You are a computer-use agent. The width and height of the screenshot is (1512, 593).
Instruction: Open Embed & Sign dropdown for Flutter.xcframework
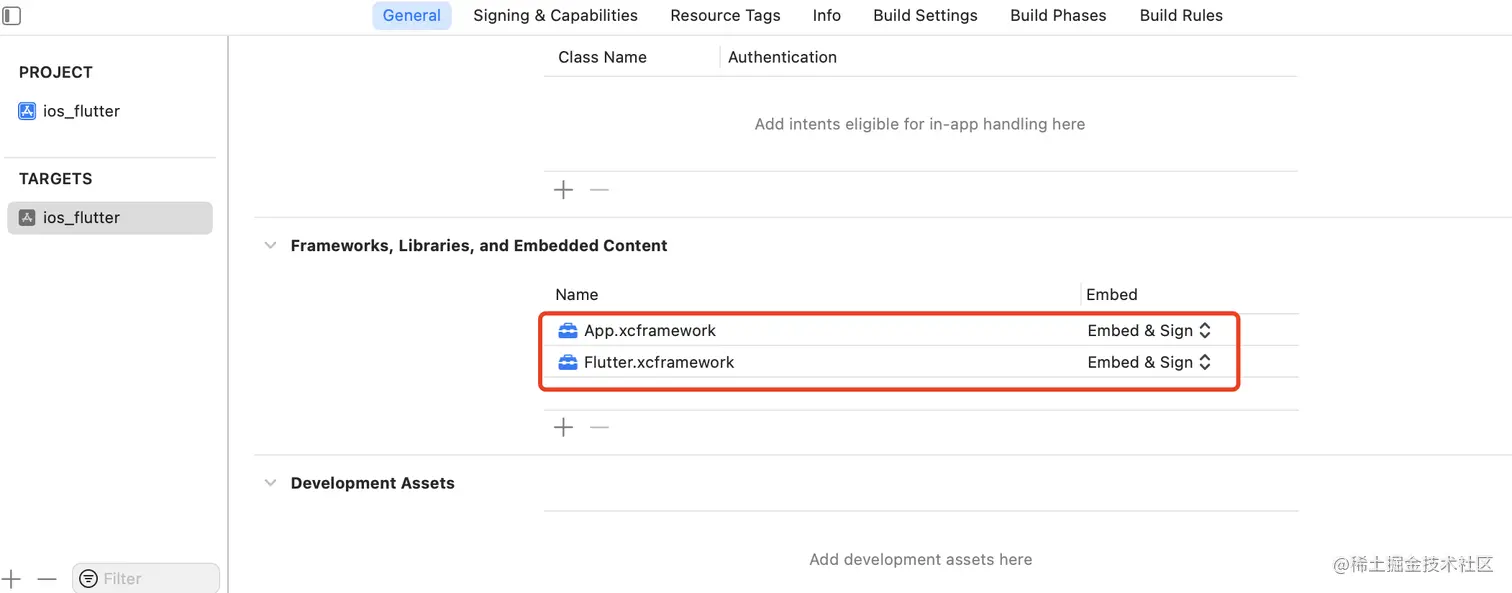[x=1149, y=363]
